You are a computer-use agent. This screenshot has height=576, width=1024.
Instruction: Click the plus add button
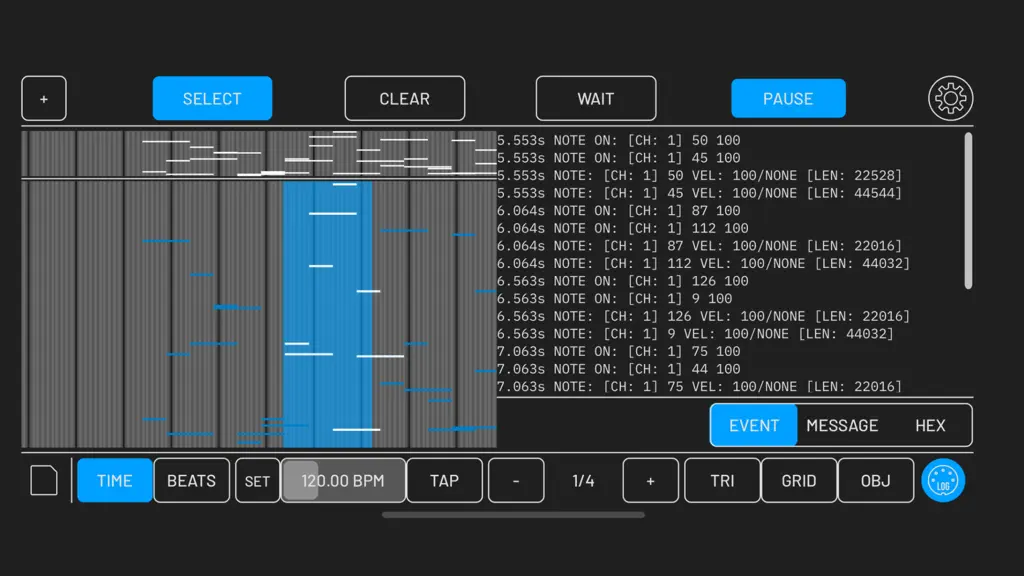pos(44,99)
